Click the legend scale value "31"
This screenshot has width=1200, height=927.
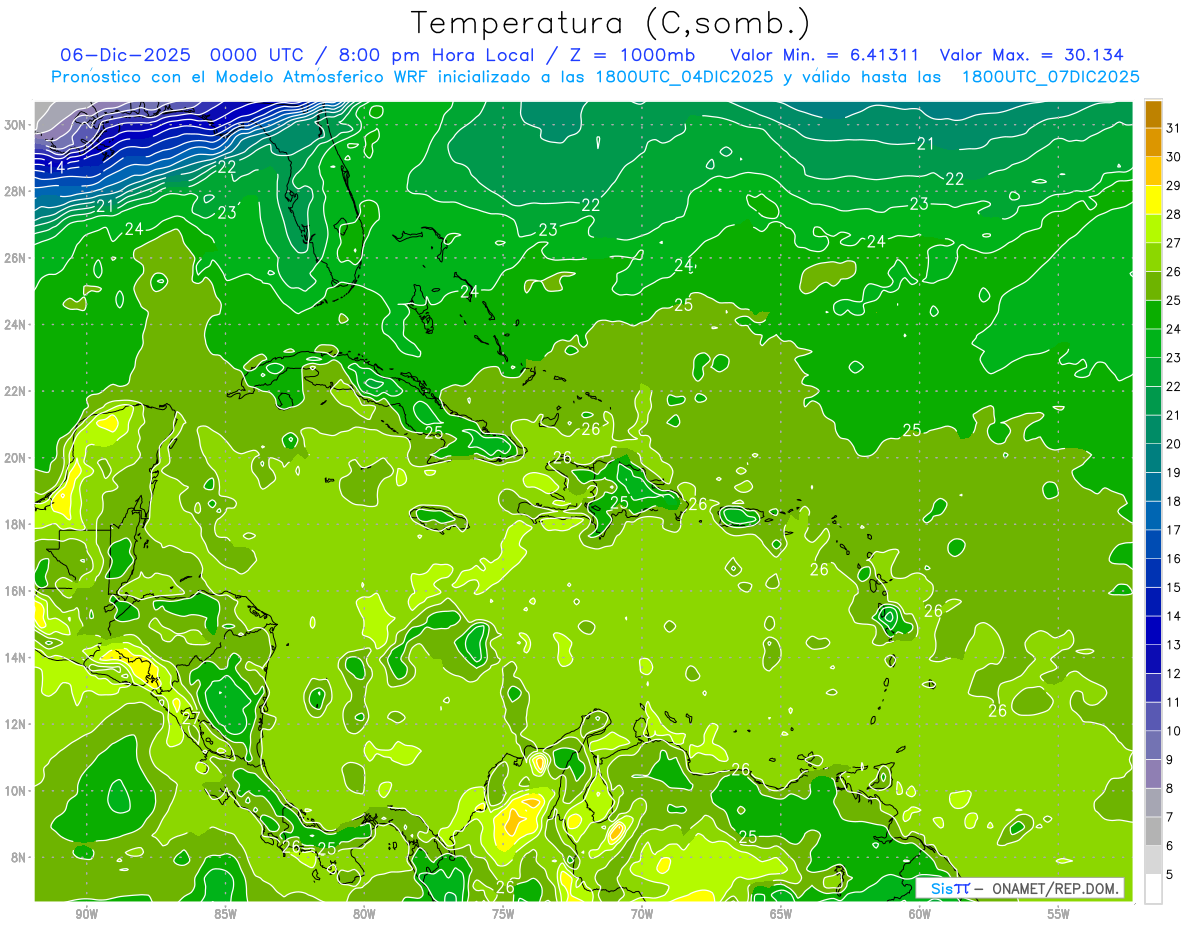coord(1174,128)
